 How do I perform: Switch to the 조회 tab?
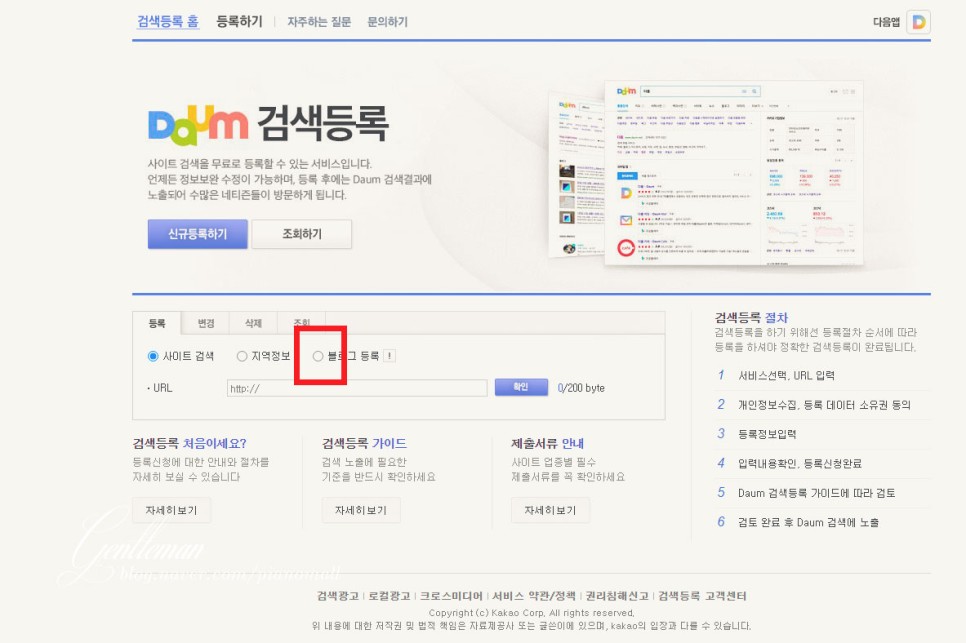coord(301,323)
